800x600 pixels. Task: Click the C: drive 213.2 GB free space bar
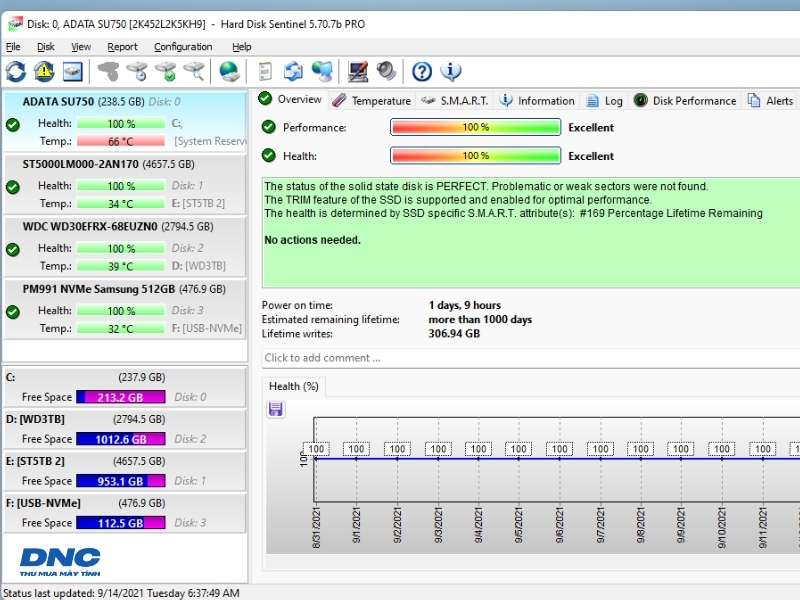point(121,397)
